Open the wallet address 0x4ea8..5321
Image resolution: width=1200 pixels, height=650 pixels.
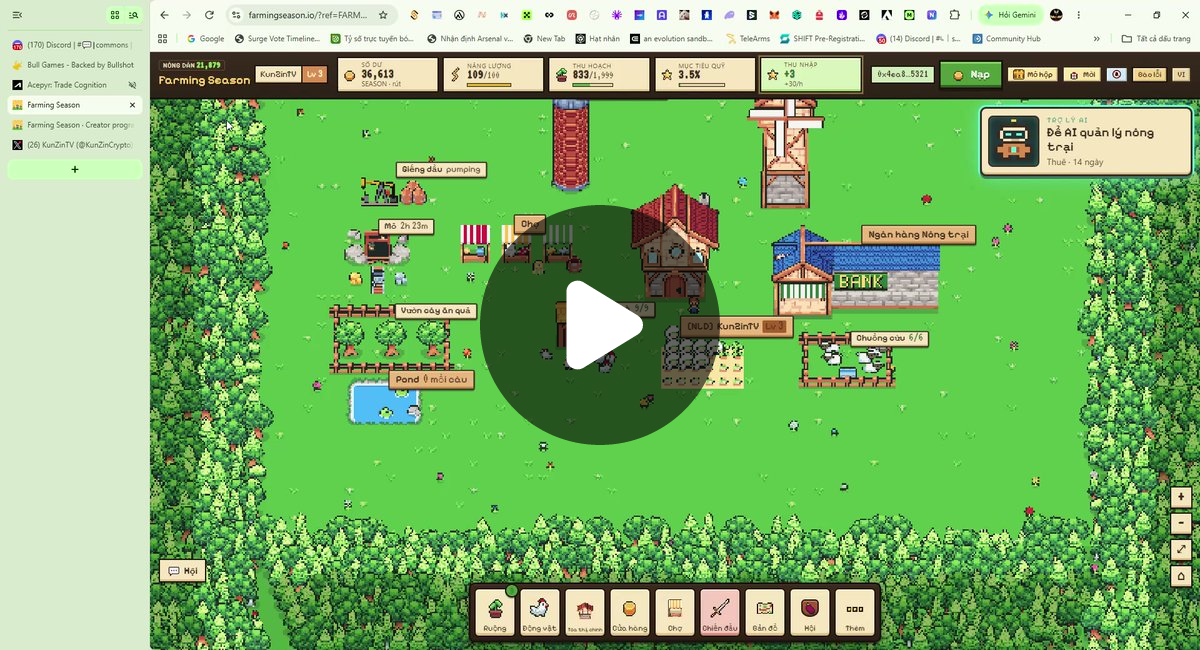pyautogui.click(x=903, y=75)
